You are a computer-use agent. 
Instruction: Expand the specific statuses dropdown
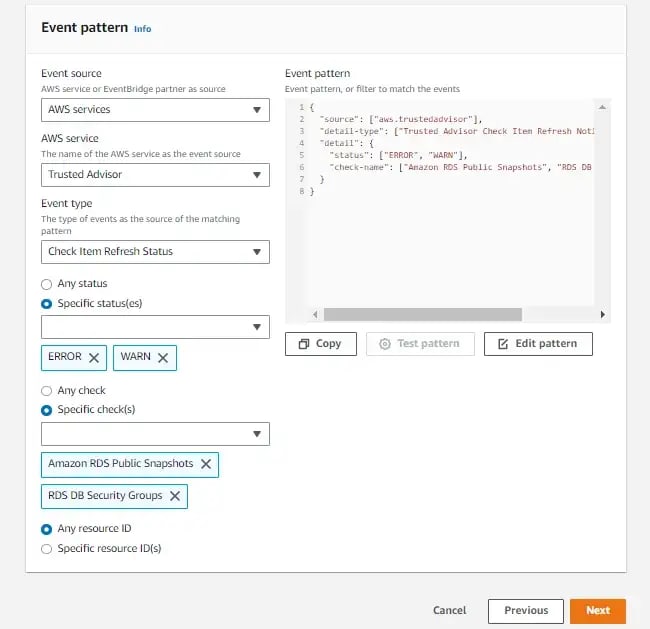(155, 327)
